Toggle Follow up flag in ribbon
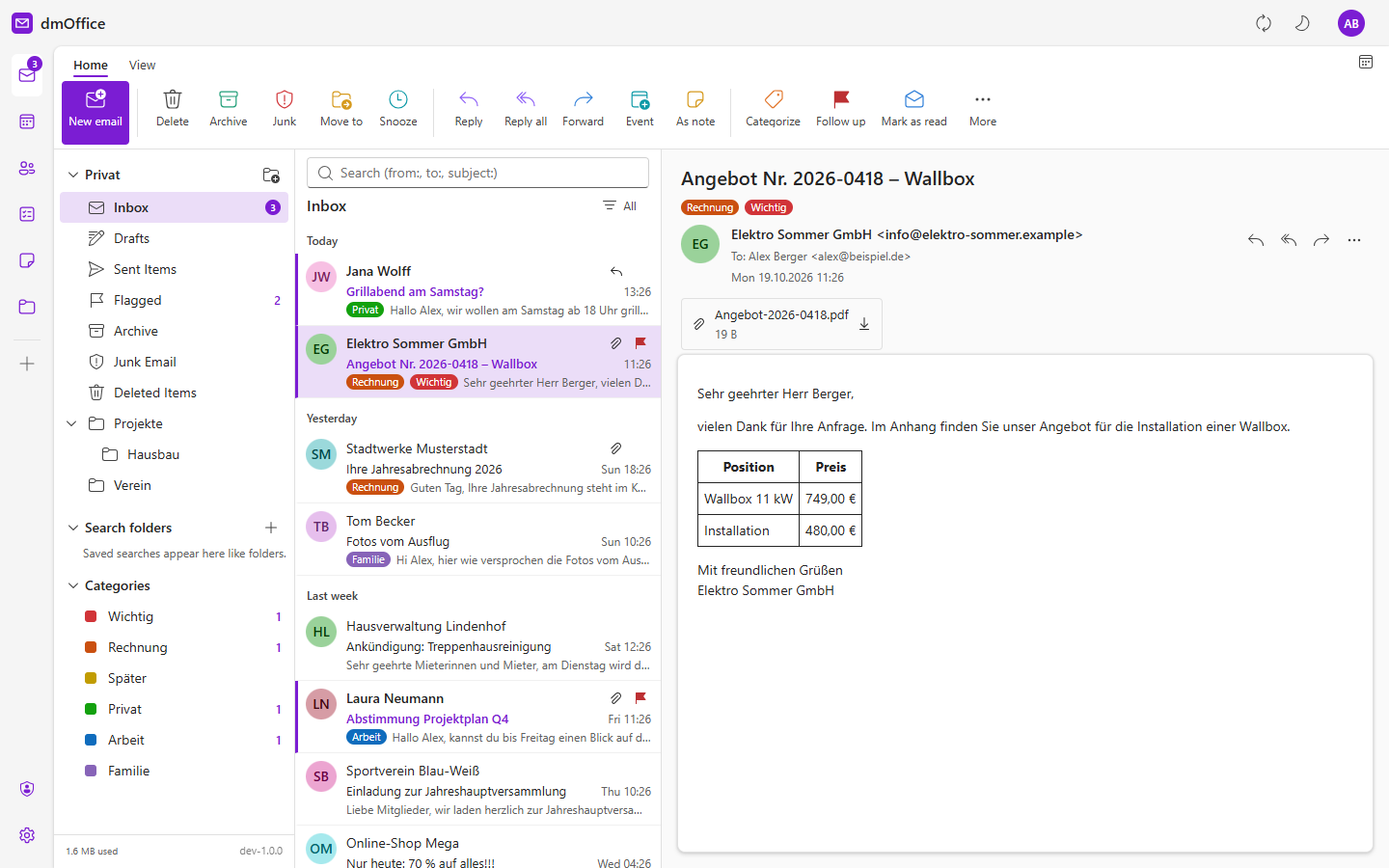The width and height of the screenshot is (1389, 868). [841, 109]
